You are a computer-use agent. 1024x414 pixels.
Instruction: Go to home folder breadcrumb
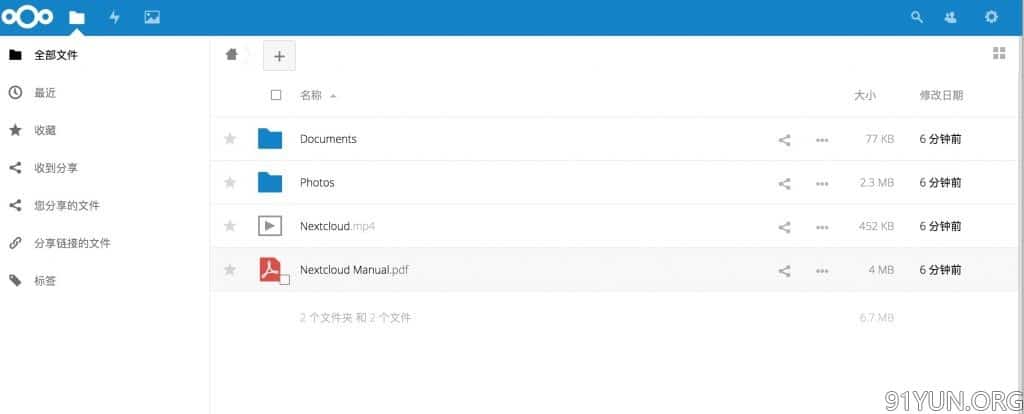231,55
